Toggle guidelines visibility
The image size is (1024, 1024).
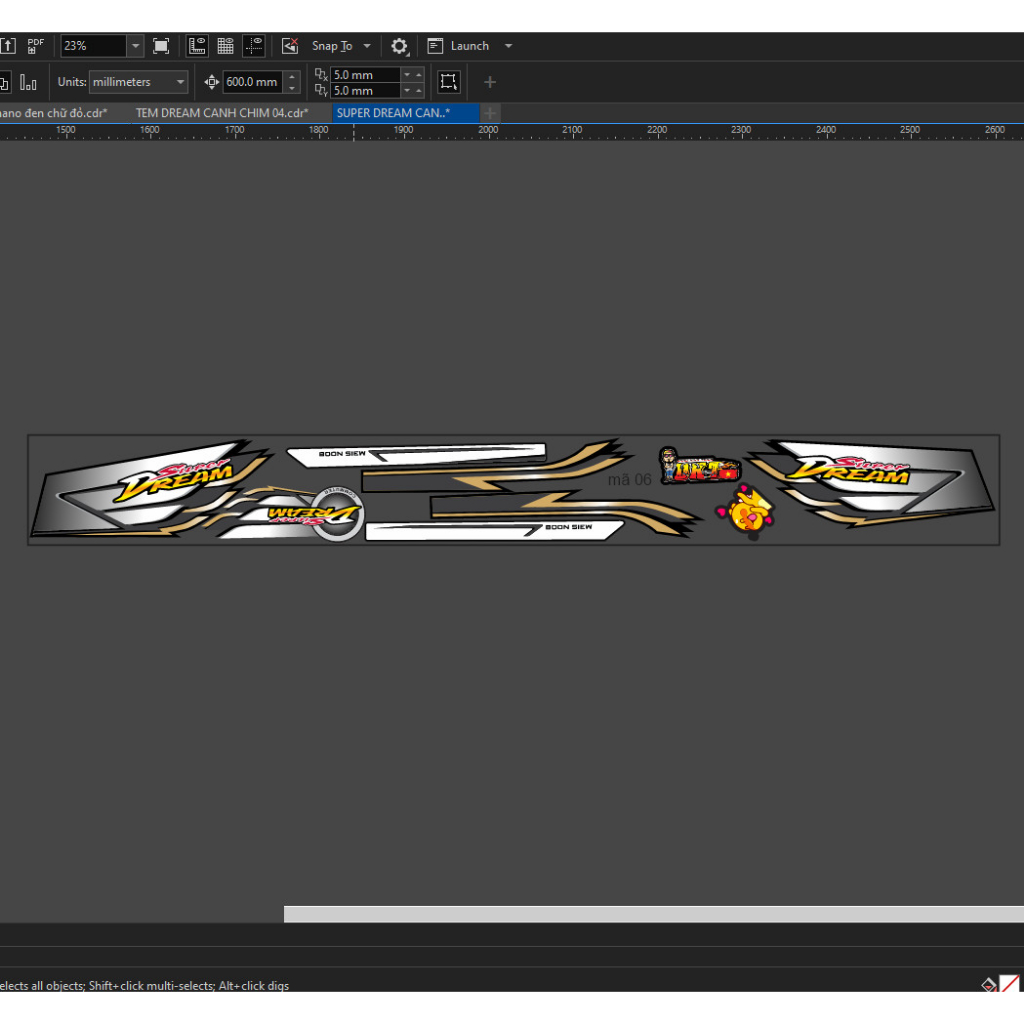point(254,46)
